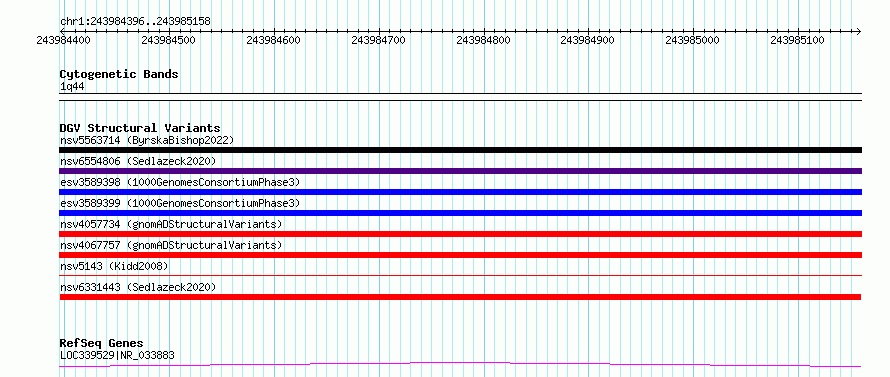Click the 1q44 cytogenetic band label
The image size is (890, 377).
pos(72,86)
